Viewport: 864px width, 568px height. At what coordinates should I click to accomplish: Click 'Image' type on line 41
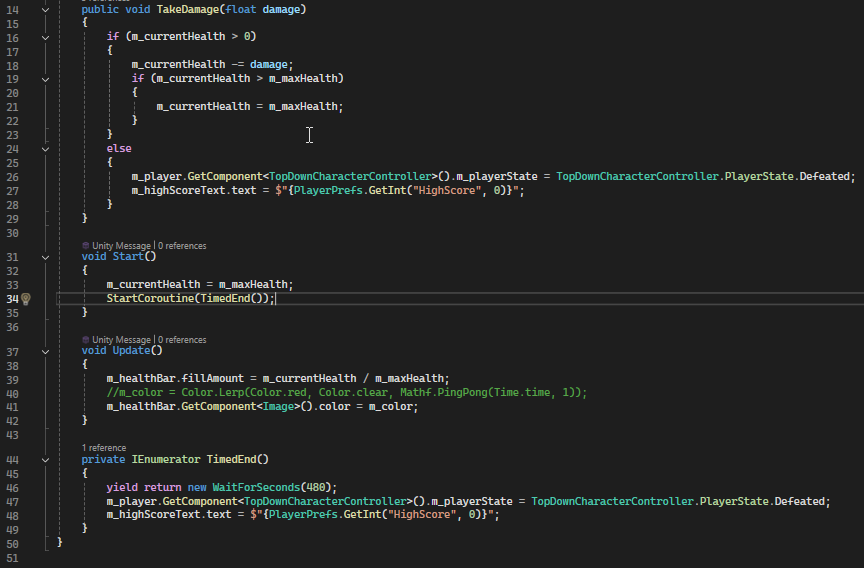pyautogui.click(x=278, y=406)
